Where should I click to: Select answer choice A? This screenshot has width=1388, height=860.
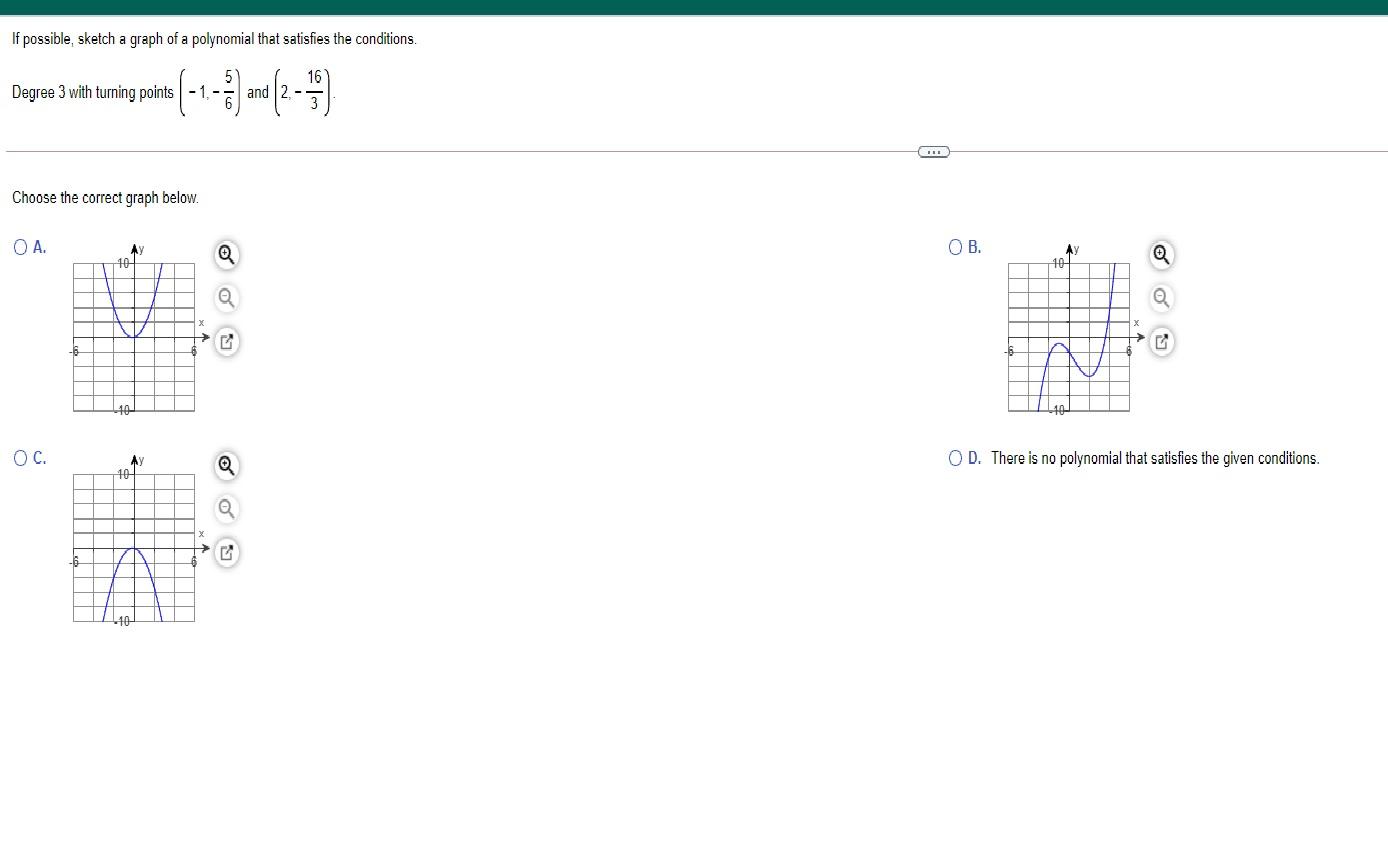click(x=19, y=247)
